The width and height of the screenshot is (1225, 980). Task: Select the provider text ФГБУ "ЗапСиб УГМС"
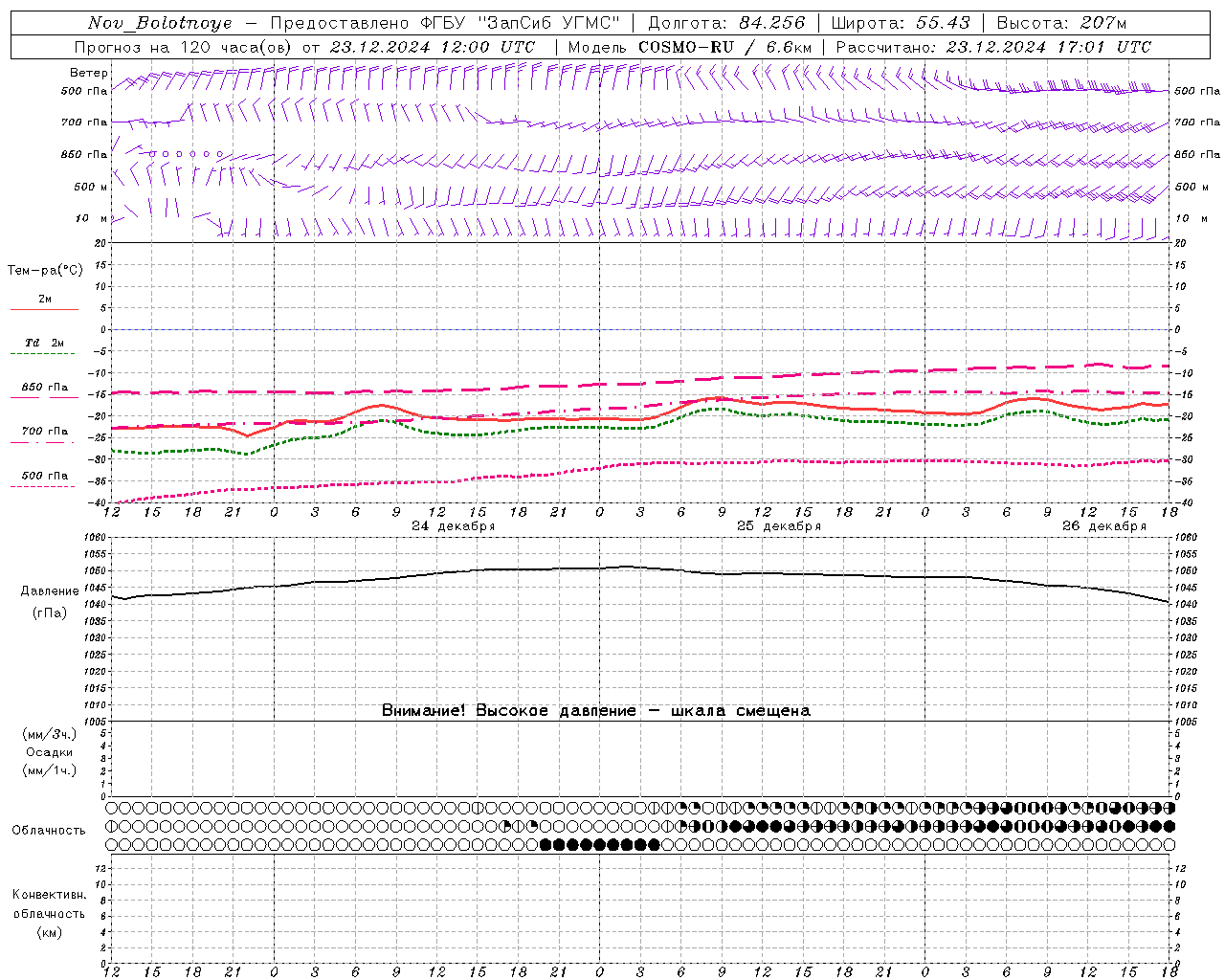520,23
